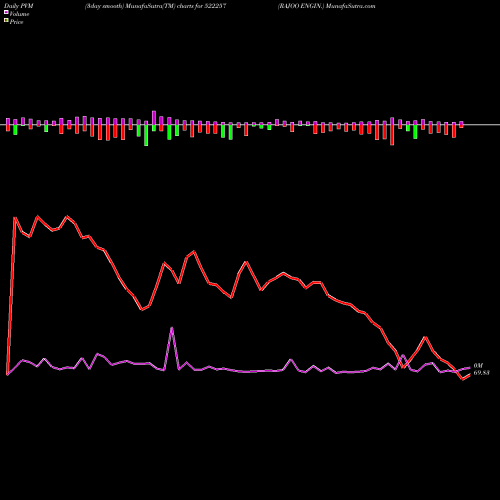
Task: Click the '0M' volume value label
Action: [478, 366]
